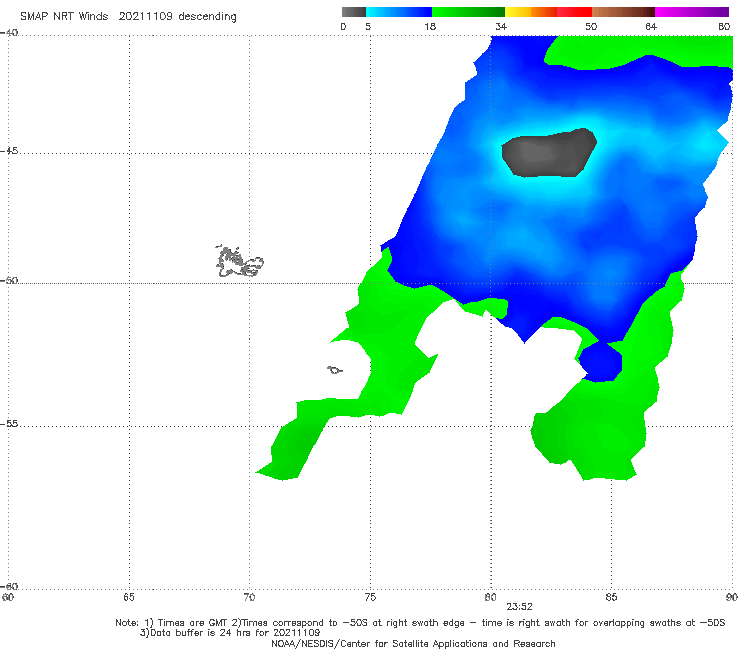The image size is (740, 650).
Task: Click the color bar label '64'
Action: (651, 27)
